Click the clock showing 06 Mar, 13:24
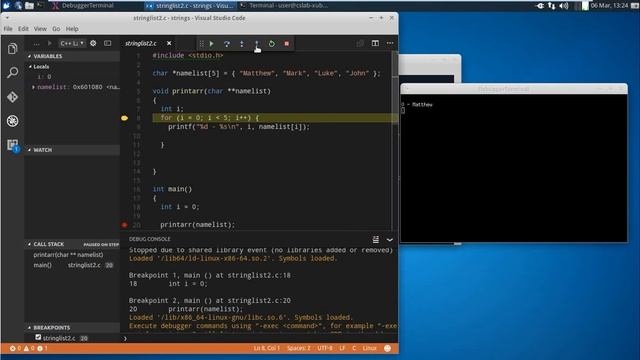640x360 pixels. click(609, 6)
